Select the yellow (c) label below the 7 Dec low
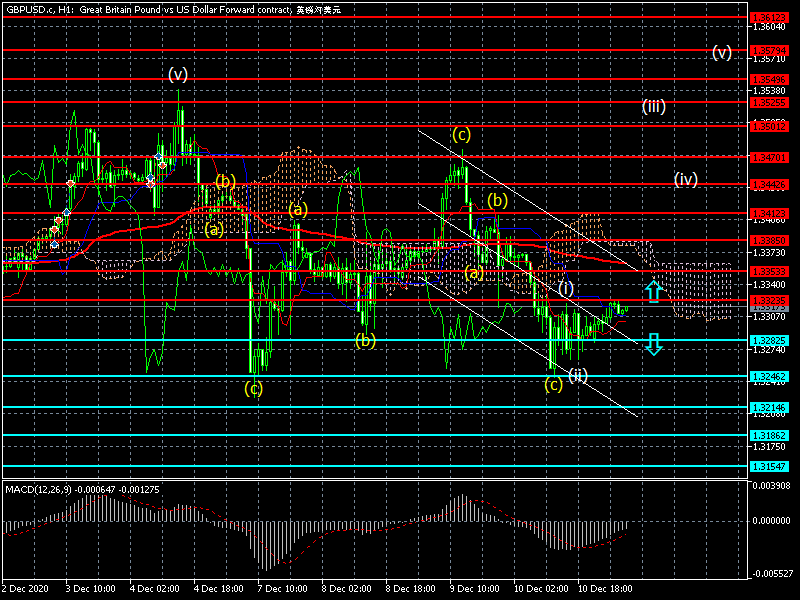The image size is (800, 600). (x=253, y=388)
